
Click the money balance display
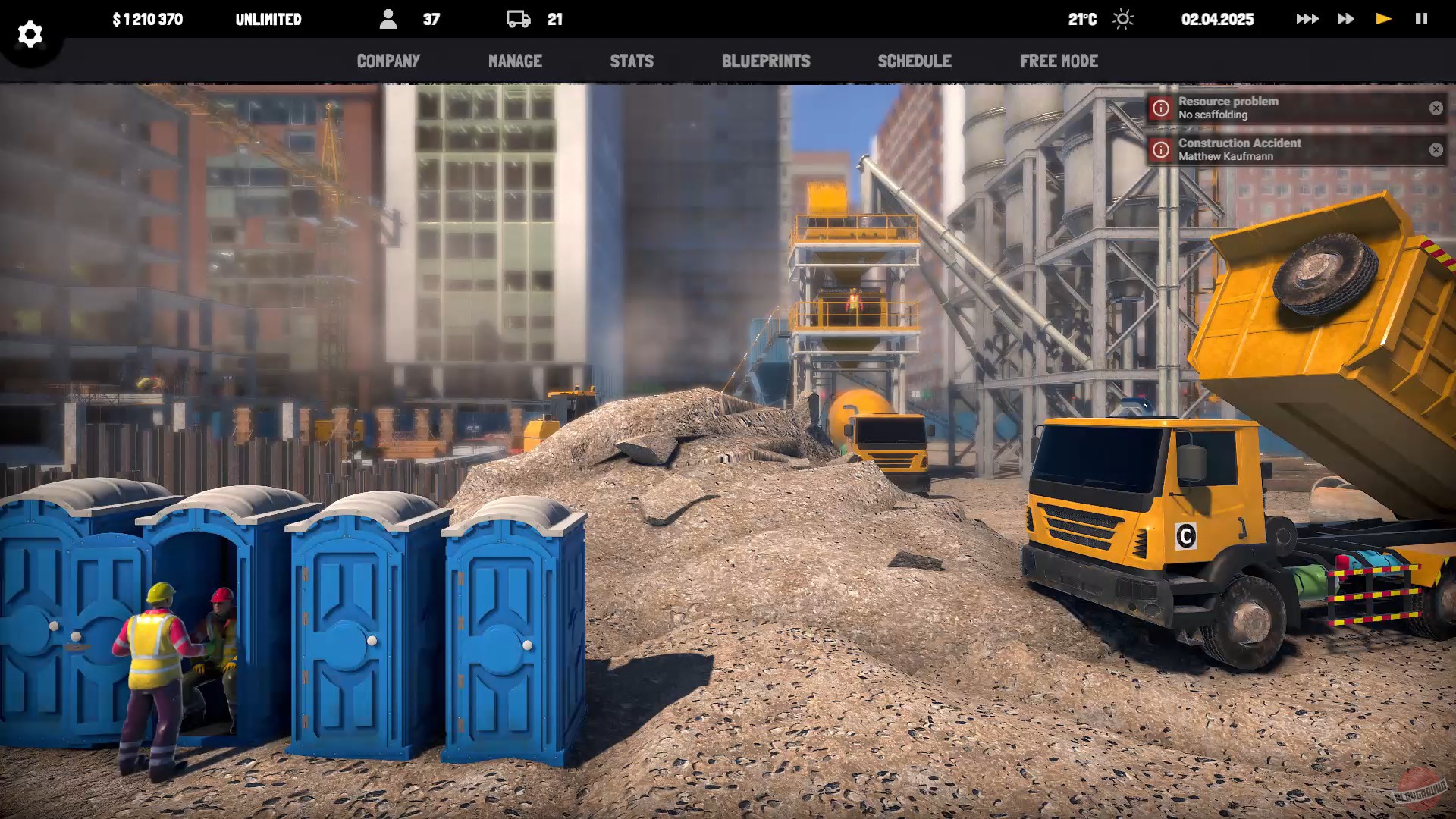[147, 18]
